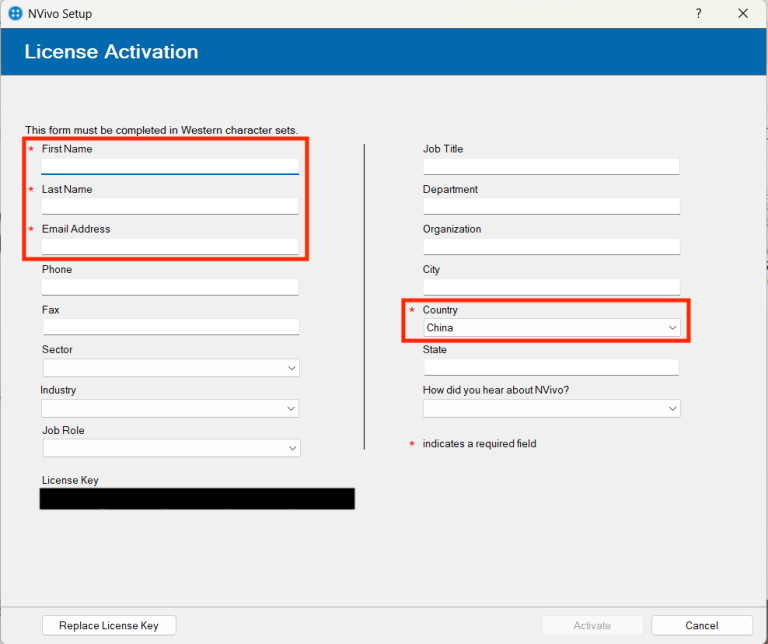The width and height of the screenshot is (768, 644).
Task: Click the Phone input field
Action: click(170, 287)
